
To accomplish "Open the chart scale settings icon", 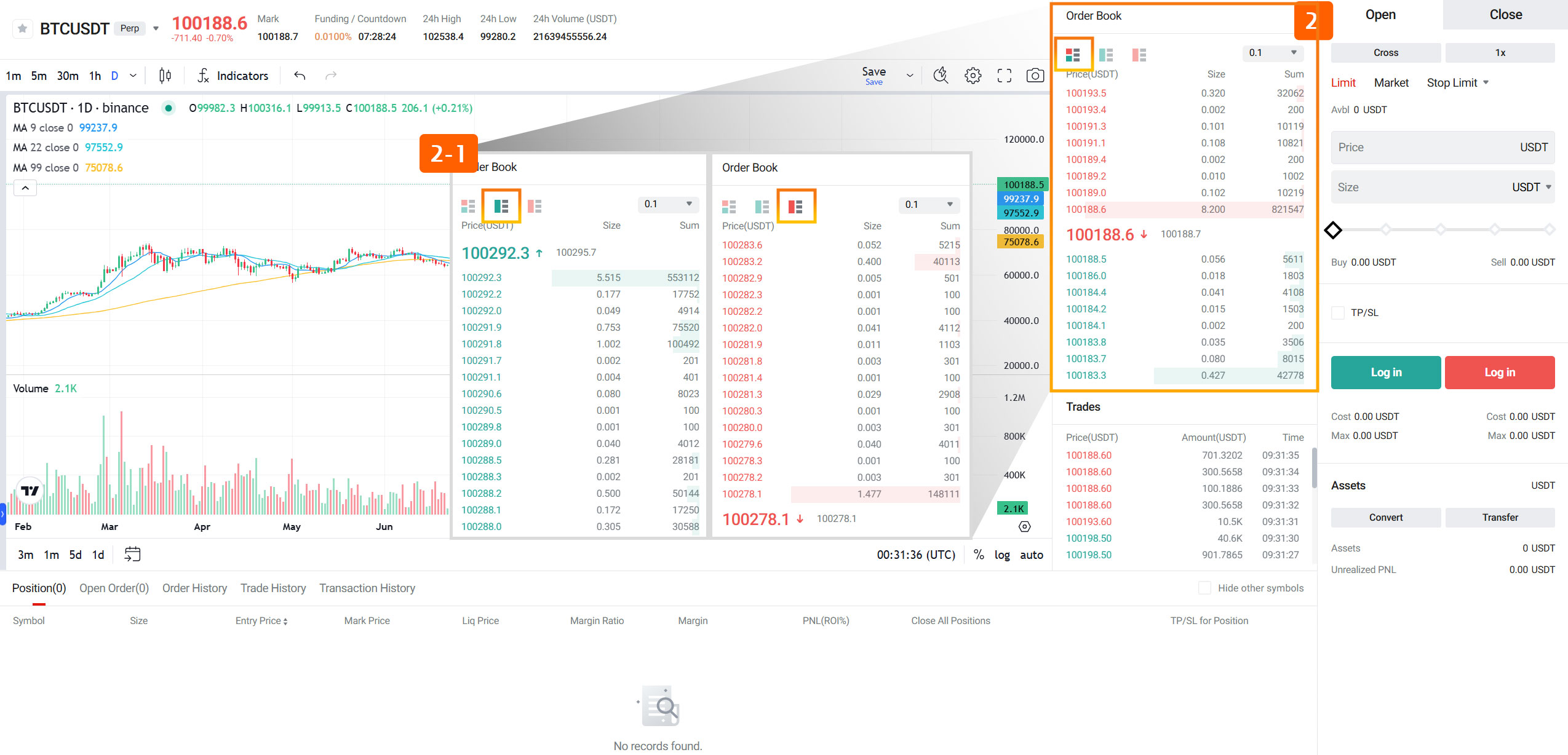I will tap(1024, 526).
